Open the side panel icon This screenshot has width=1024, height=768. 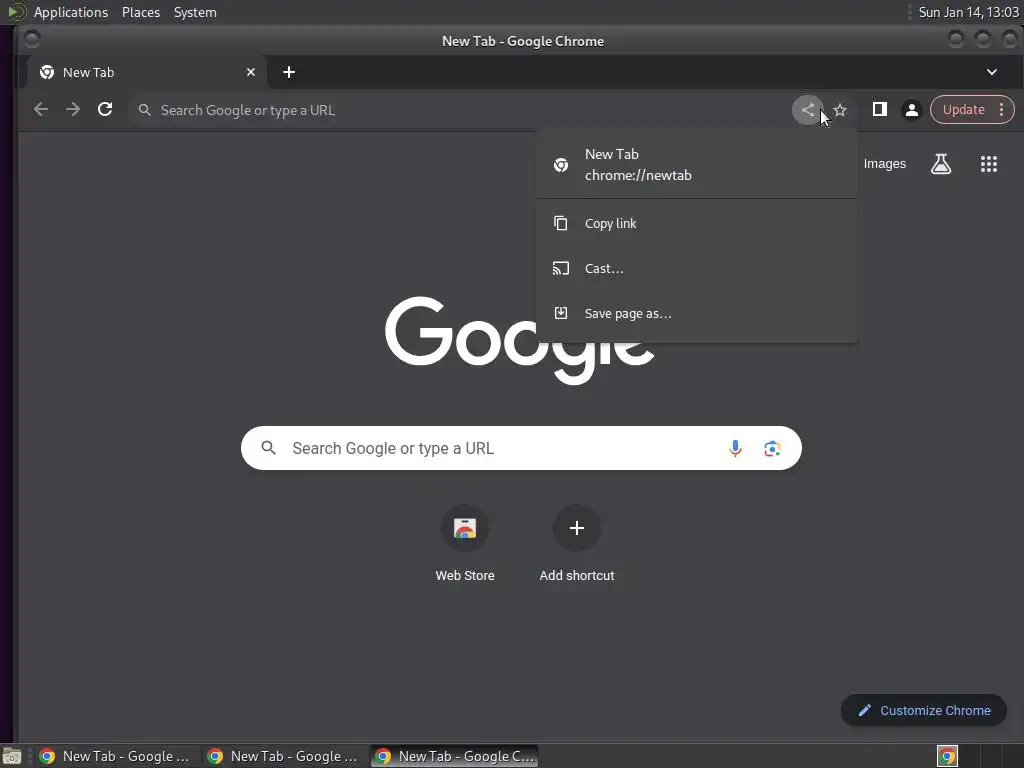(x=880, y=109)
